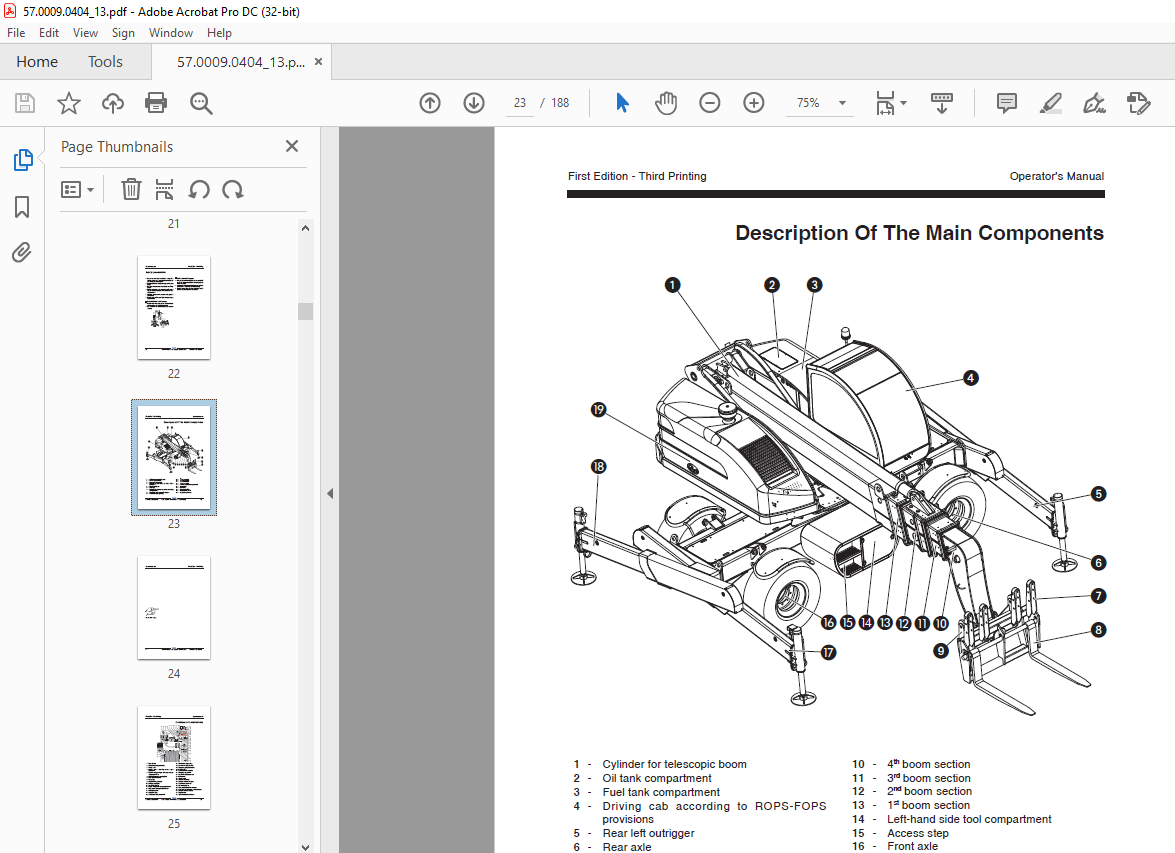Click 'Oil tank compartment' legend entry
1175x853 pixels.
point(657,778)
